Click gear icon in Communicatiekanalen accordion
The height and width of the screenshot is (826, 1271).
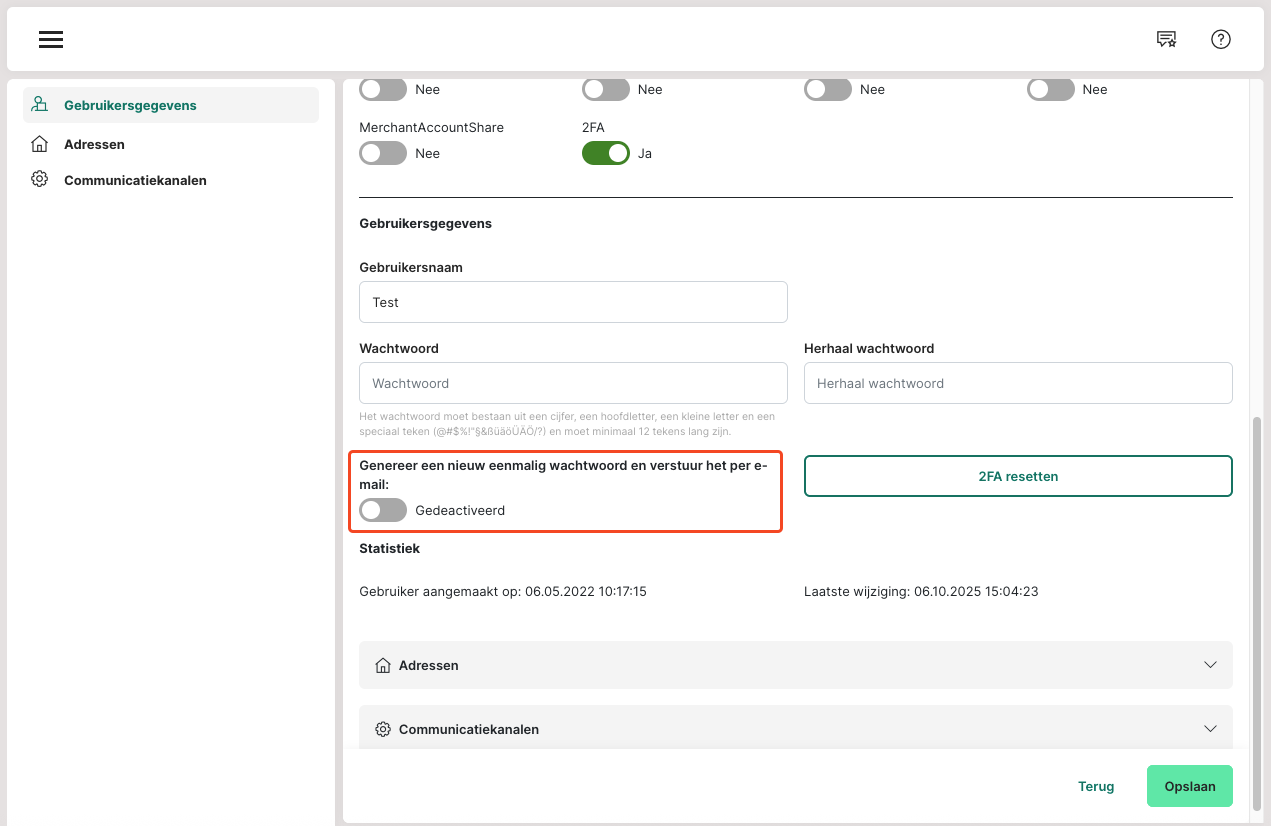pyautogui.click(x=382, y=729)
